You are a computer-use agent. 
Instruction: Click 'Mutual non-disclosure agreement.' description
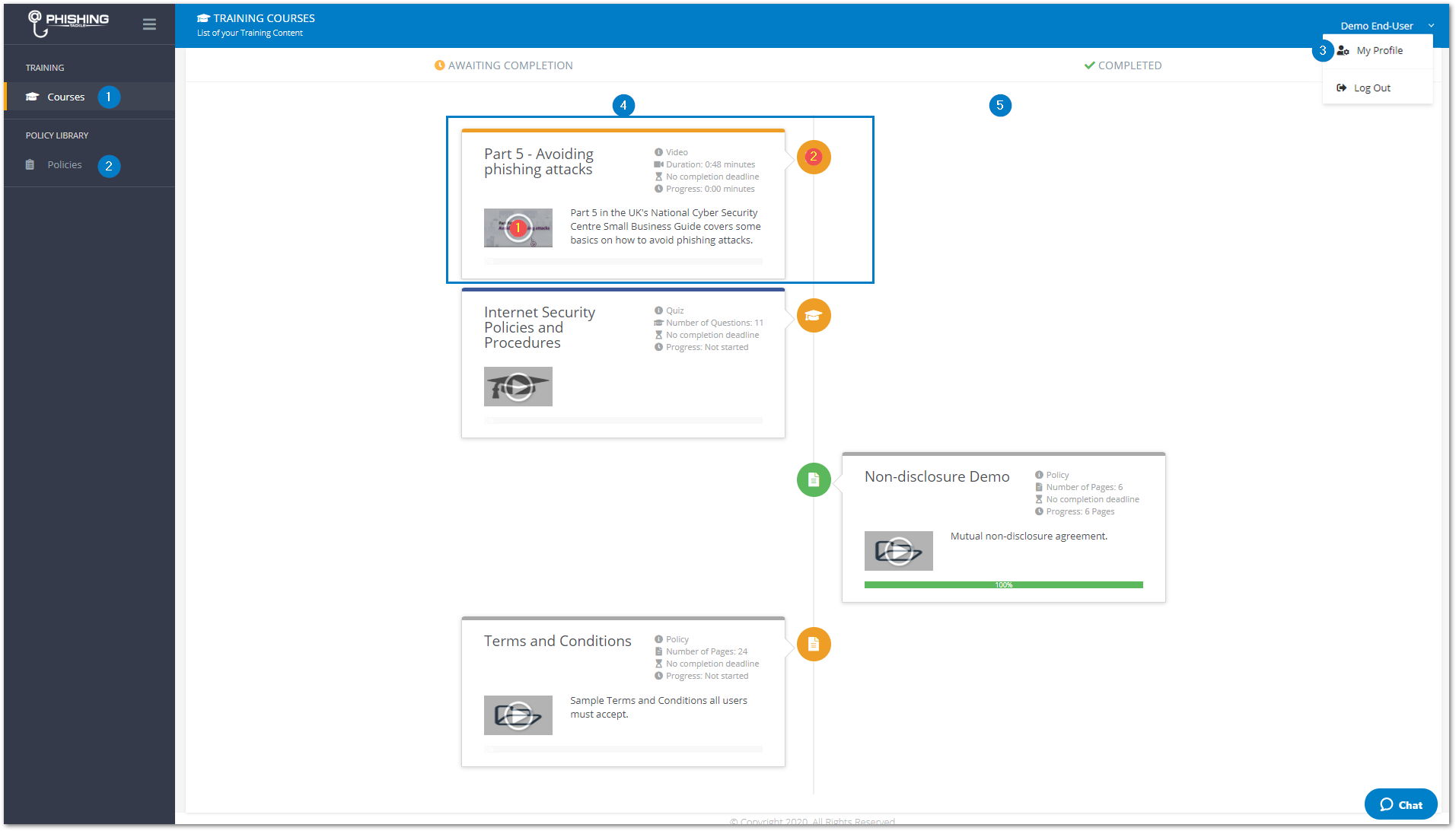click(1029, 536)
